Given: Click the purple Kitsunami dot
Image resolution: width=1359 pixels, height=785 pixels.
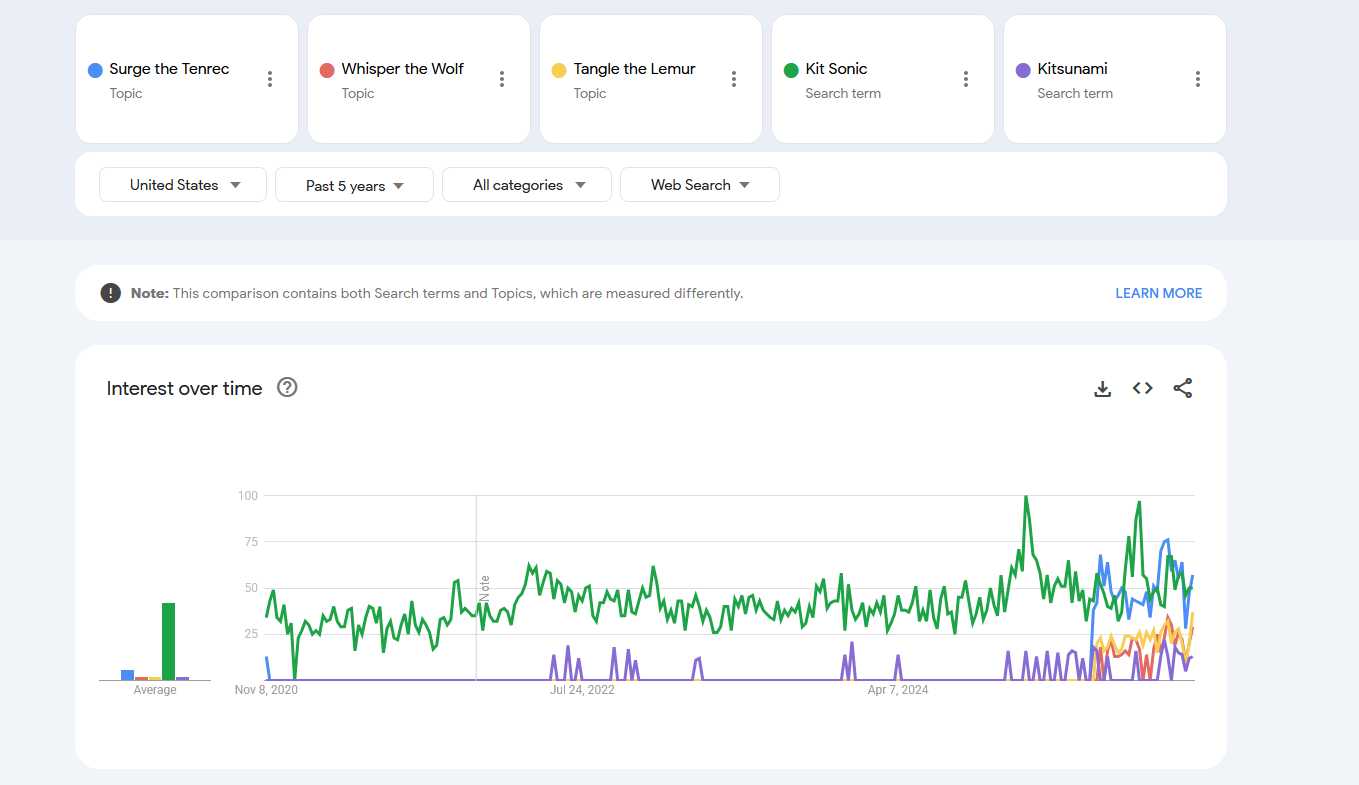Looking at the screenshot, I should click(x=1023, y=70).
